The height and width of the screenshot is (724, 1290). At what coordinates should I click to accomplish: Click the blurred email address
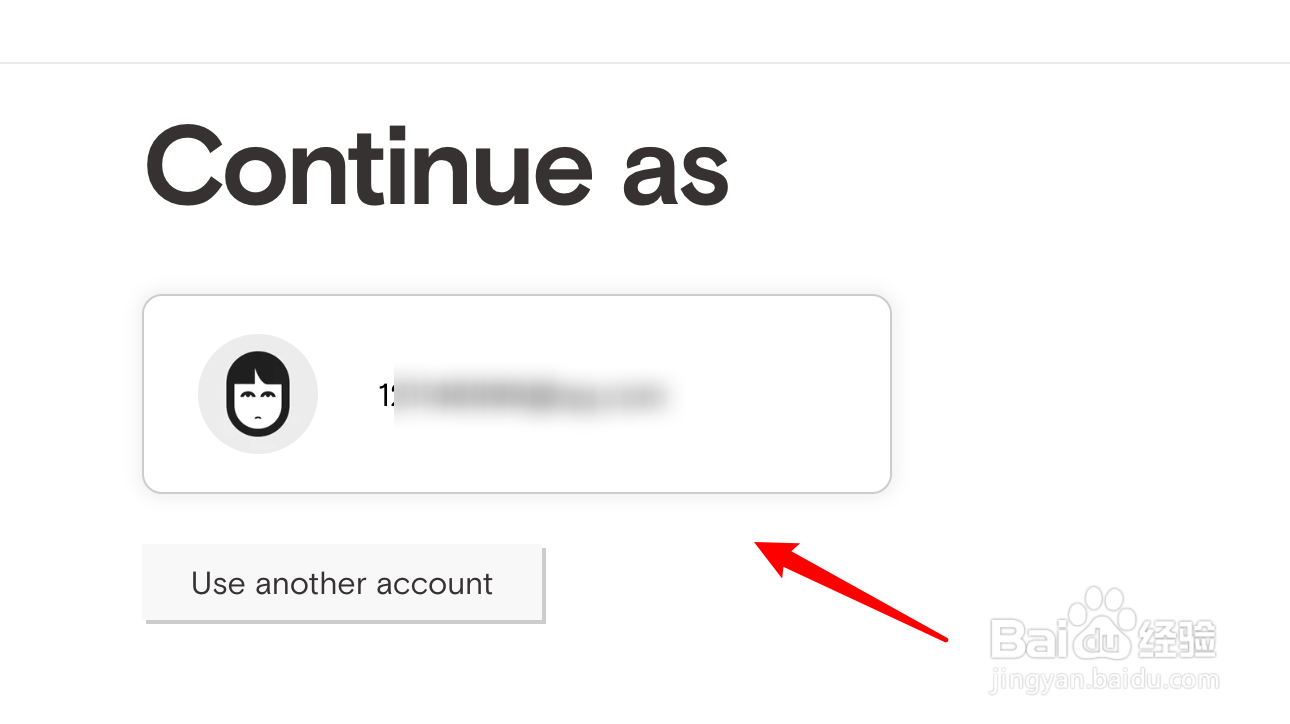pyautogui.click(x=520, y=395)
